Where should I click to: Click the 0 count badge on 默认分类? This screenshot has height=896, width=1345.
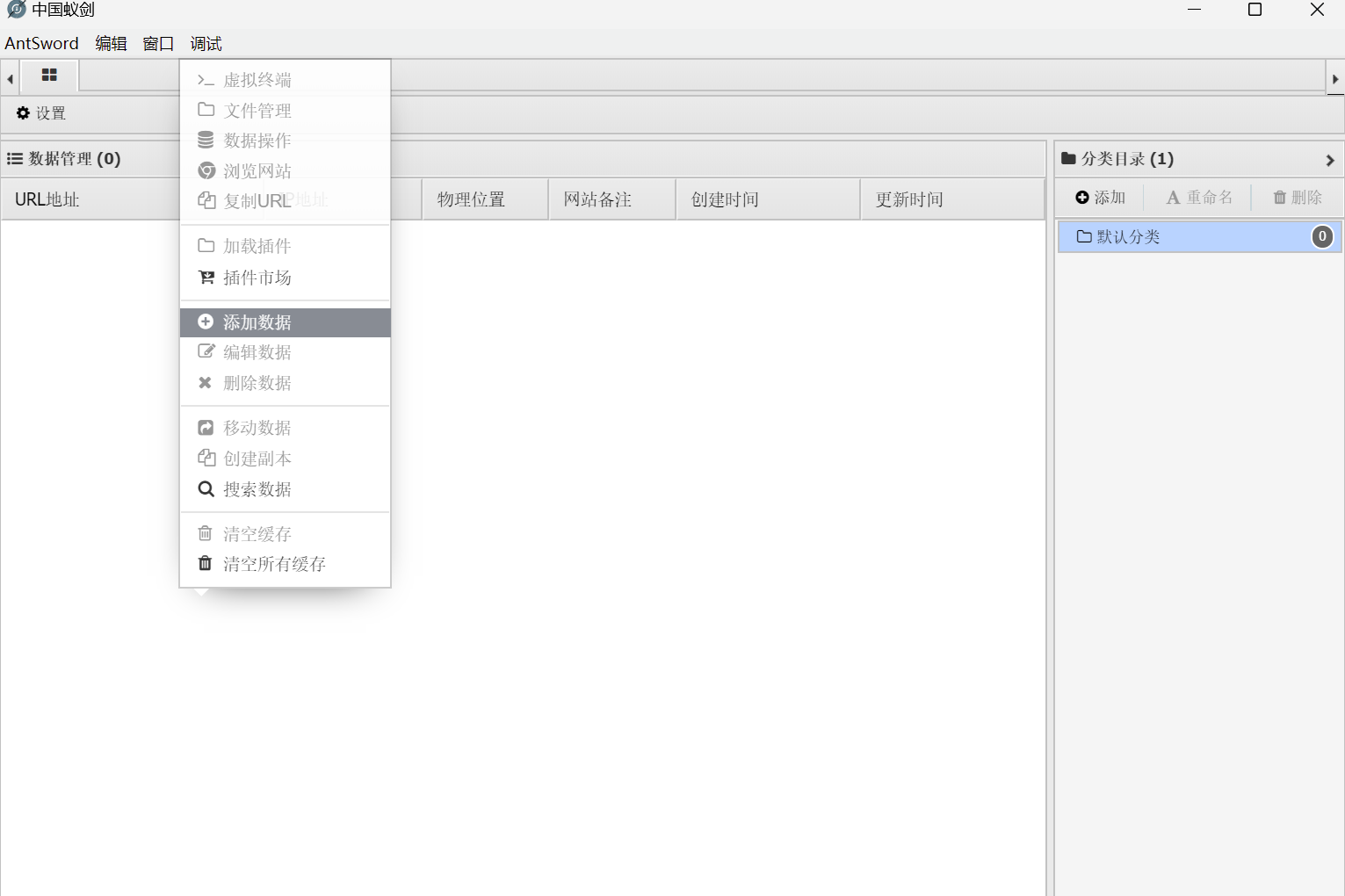coord(1322,236)
